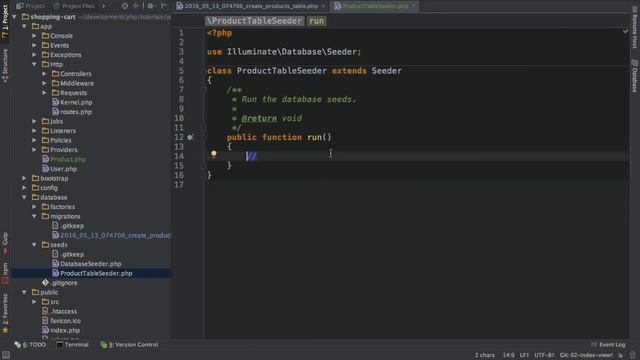Click line number 17 in the gutter
The width and height of the screenshot is (640, 360).
179,185
